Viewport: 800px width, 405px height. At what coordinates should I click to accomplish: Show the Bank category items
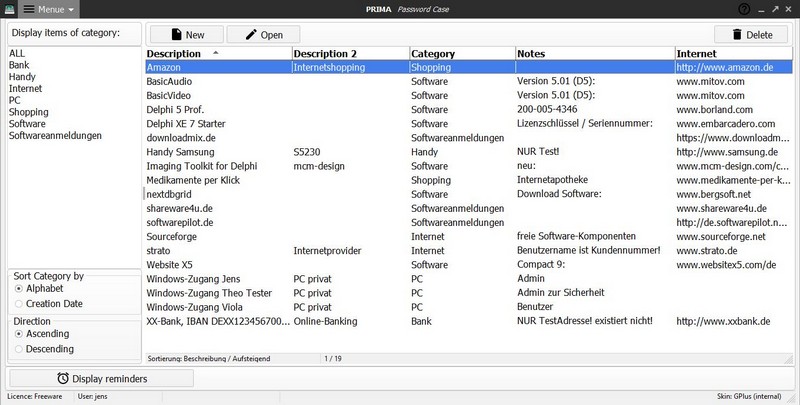tap(20, 65)
